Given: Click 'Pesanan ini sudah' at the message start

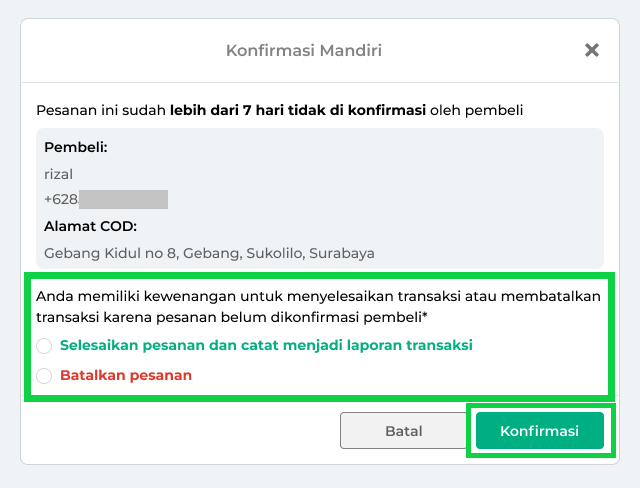Looking at the screenshot, I should click(100, 110).
